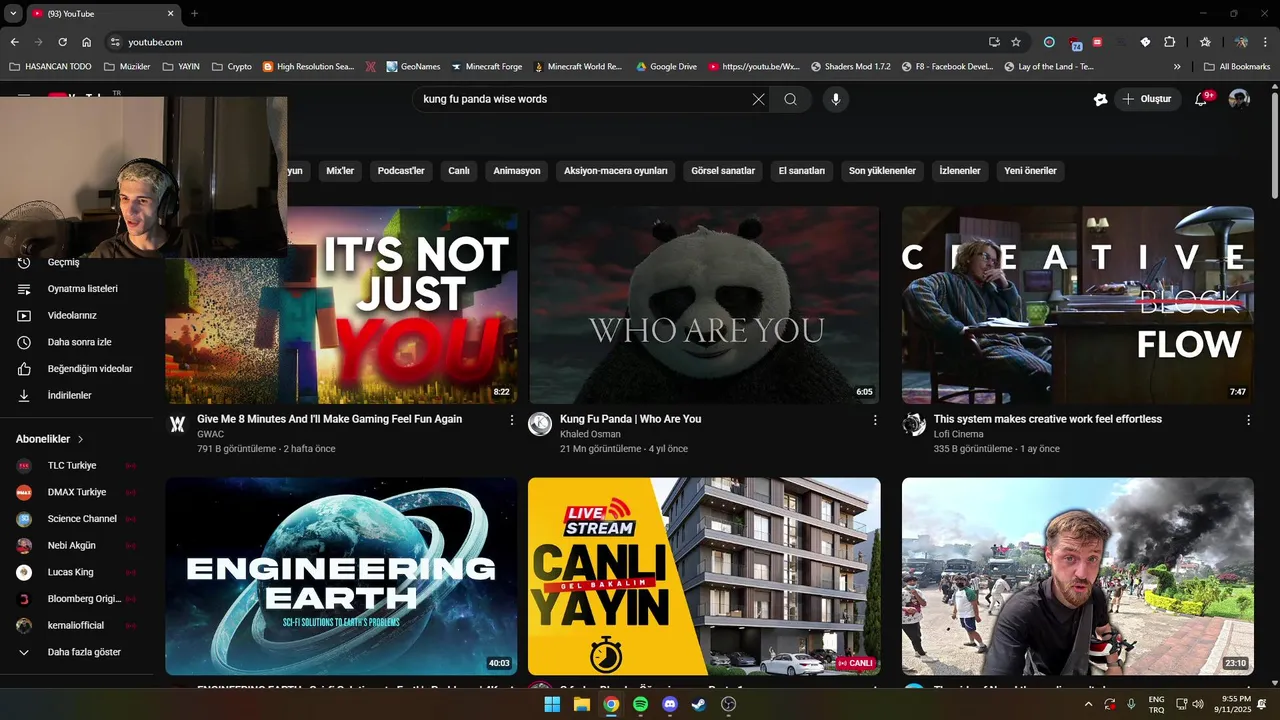
Task: Select the Aksiyon-macera oyunları filter chip
Action: click(616, 171)
